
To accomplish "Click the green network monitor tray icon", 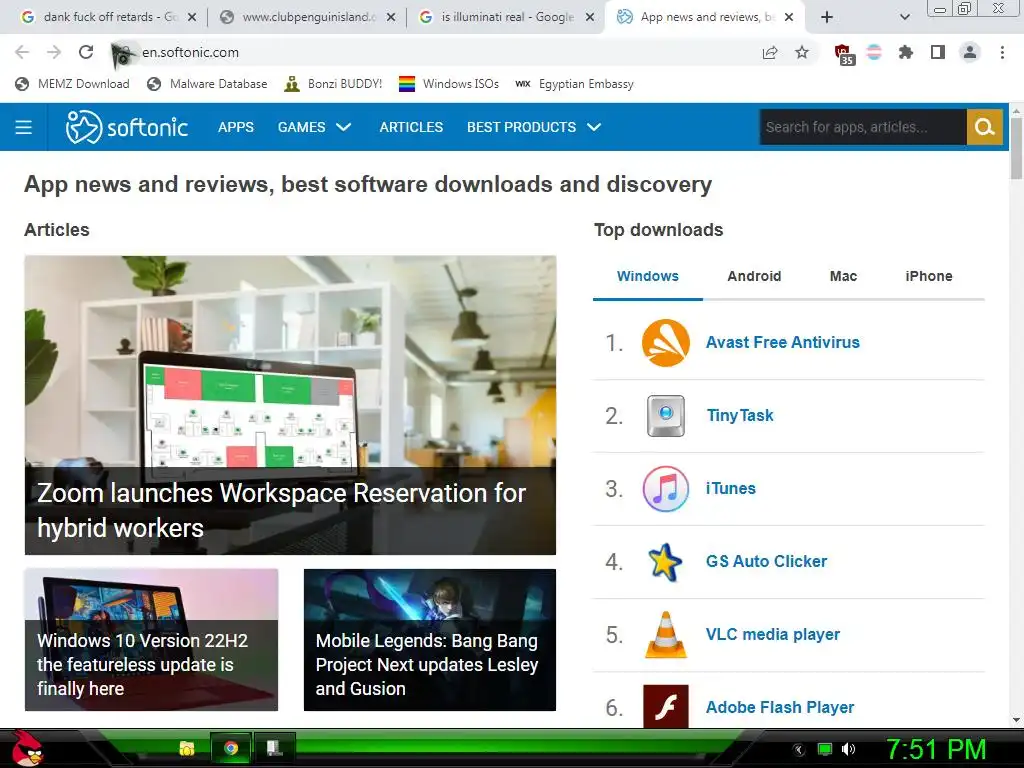I will (825, 749).
